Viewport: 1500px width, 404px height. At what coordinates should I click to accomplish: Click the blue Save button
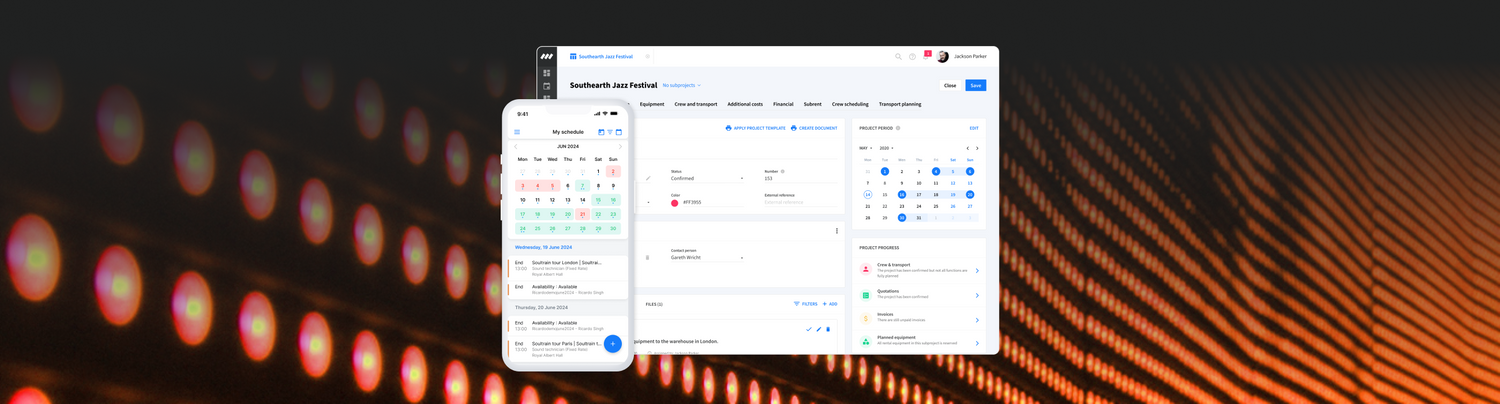pos(975,85)
